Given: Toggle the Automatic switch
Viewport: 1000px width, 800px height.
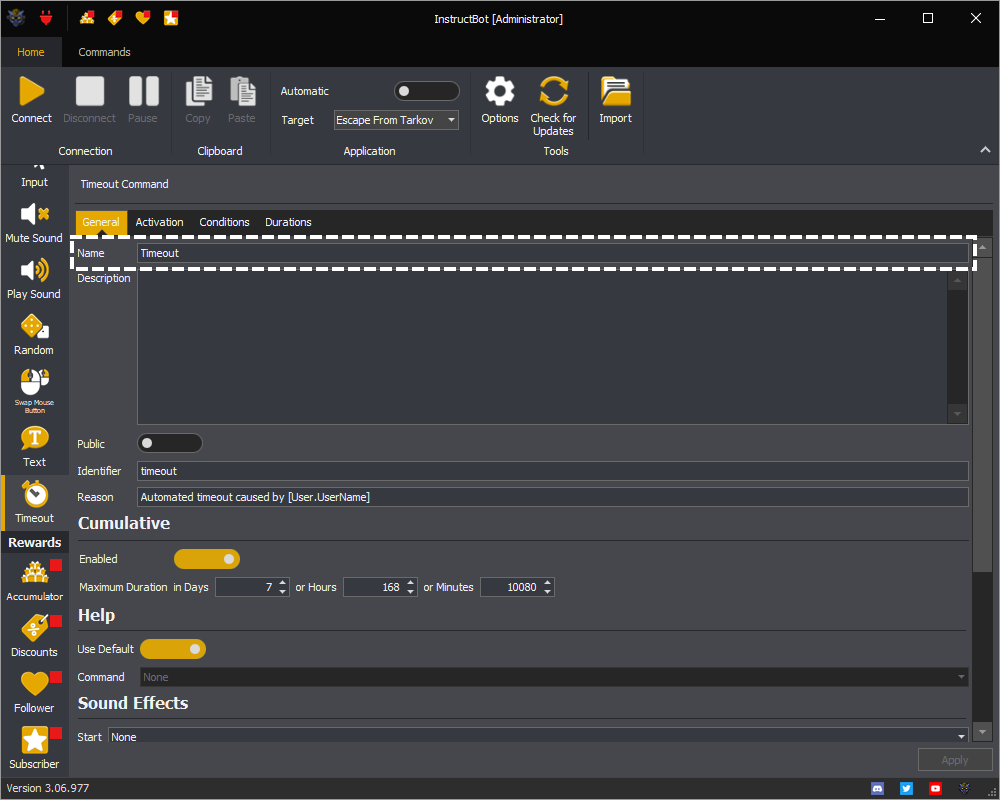Looking at the screenshot, I should coord(427,91).
